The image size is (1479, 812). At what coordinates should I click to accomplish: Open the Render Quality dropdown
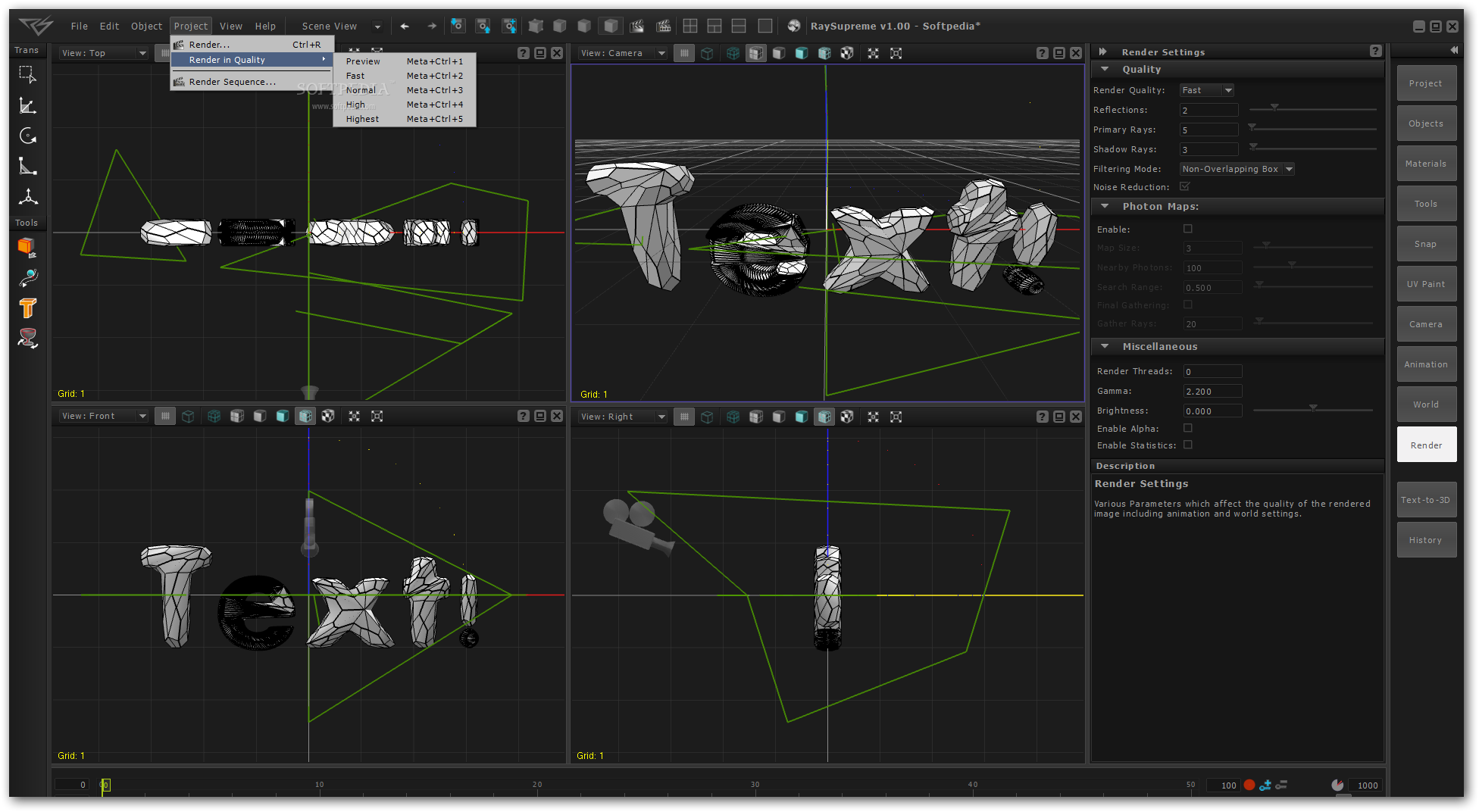1206,90
